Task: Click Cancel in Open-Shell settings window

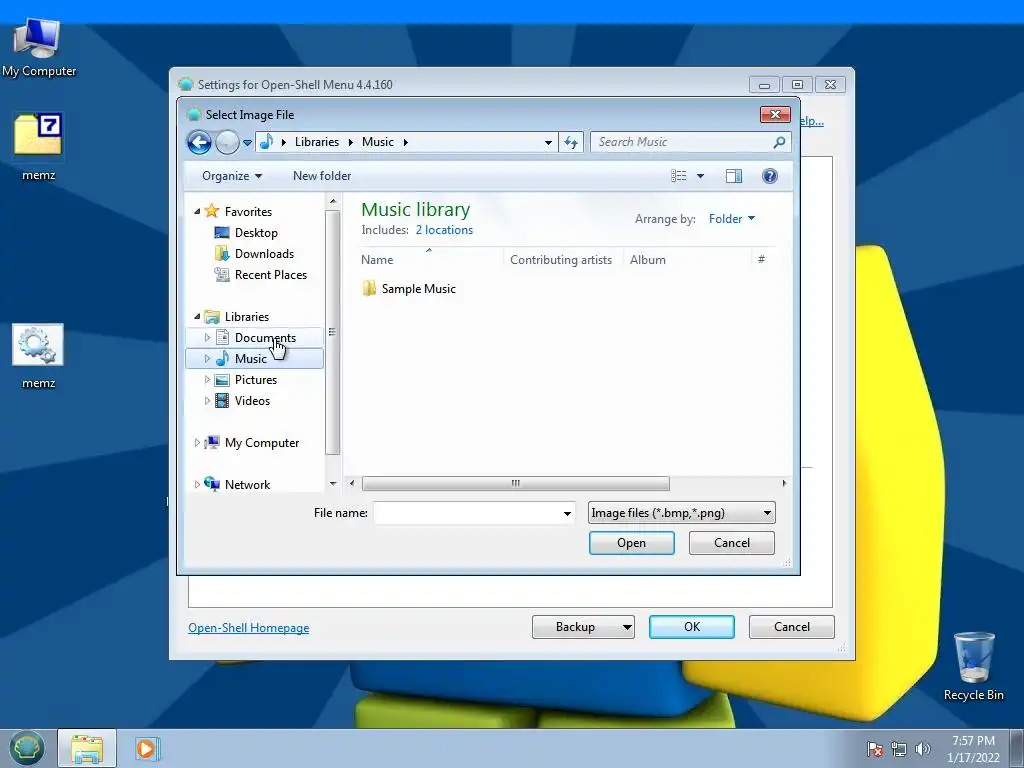Action: (792, 627)
